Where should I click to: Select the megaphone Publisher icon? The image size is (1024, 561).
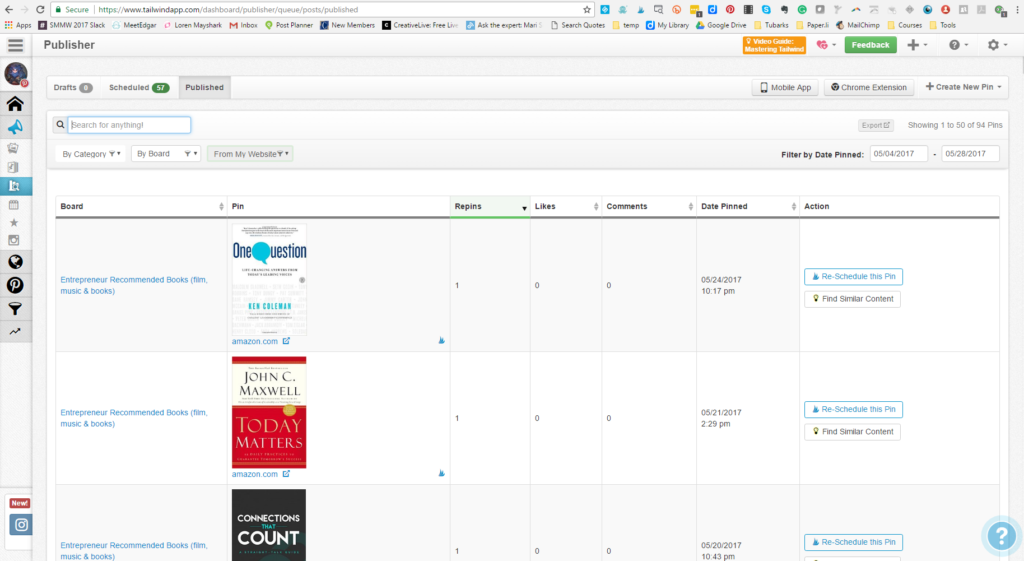coord(15,127)
